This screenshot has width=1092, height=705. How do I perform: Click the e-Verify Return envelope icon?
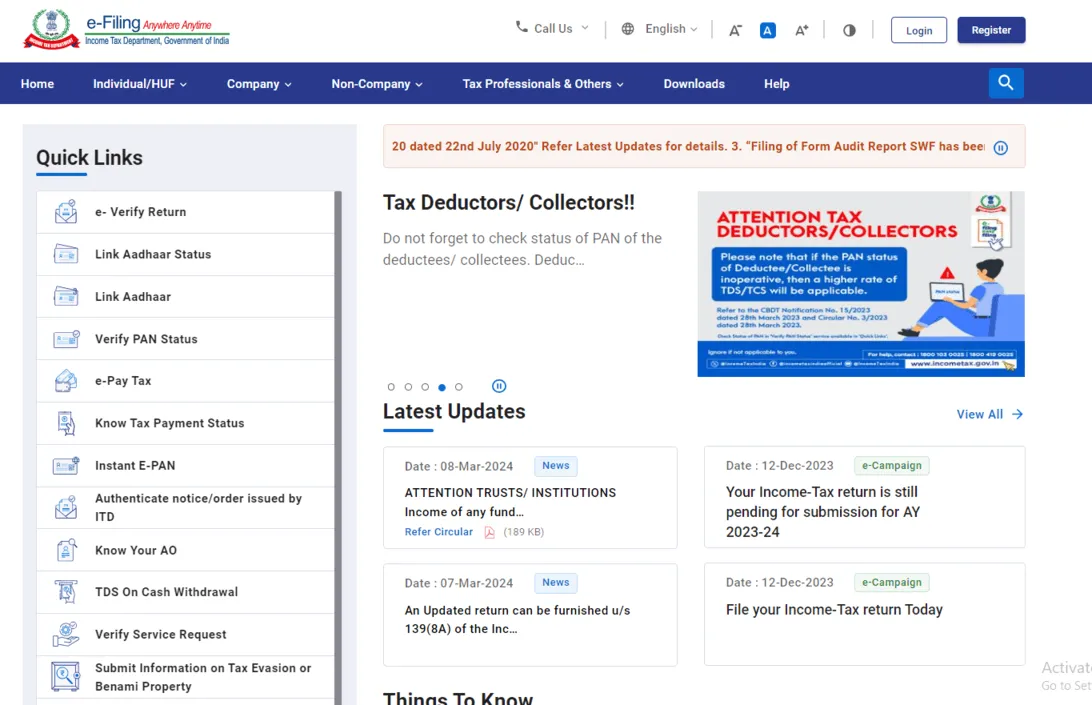pos(66,212)
